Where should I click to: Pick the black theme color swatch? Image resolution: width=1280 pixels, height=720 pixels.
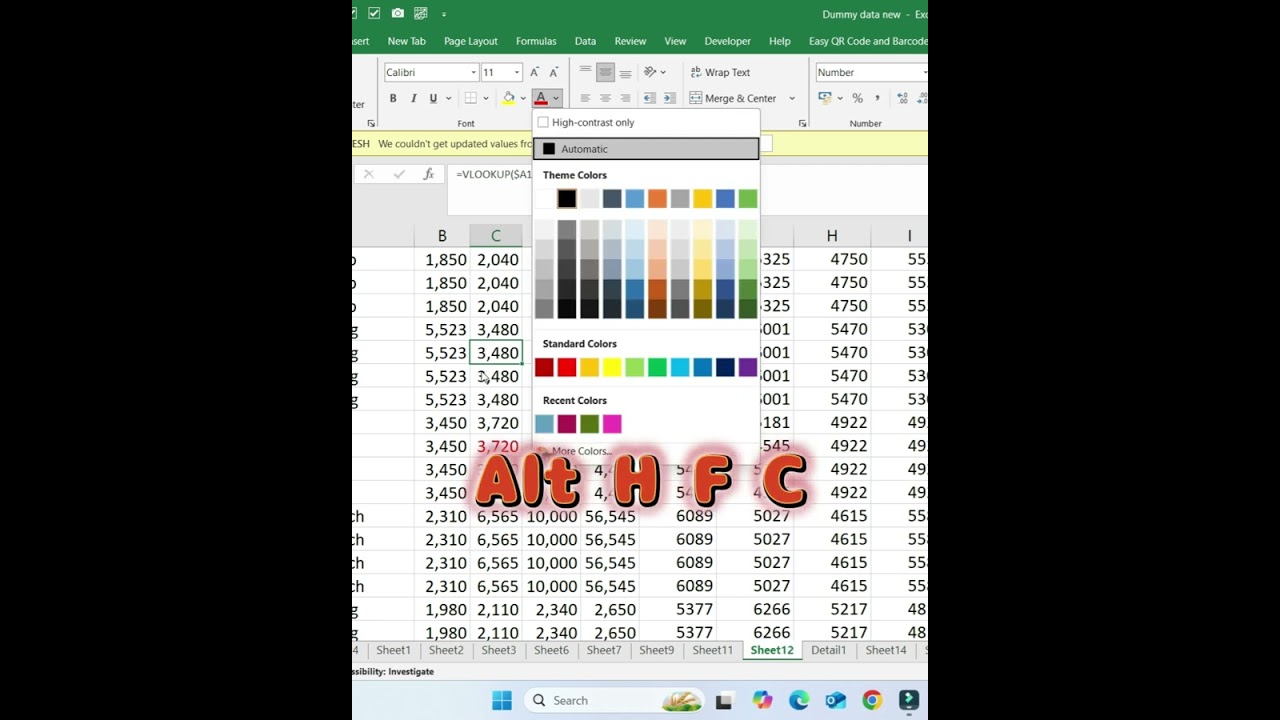pos(567,199)
